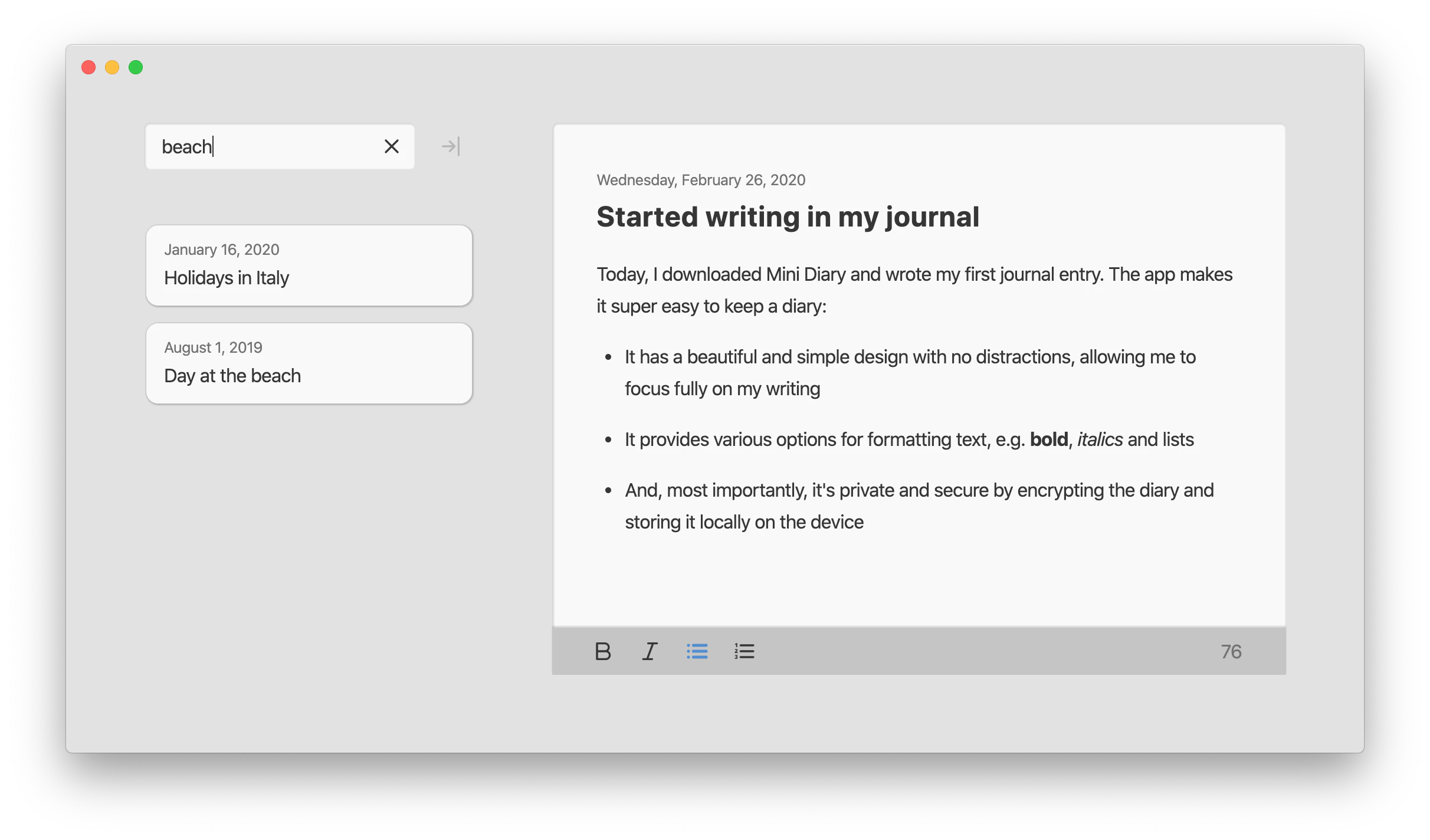Click the word count showing 76
1430x840 pixels.
click(1231, 651)
